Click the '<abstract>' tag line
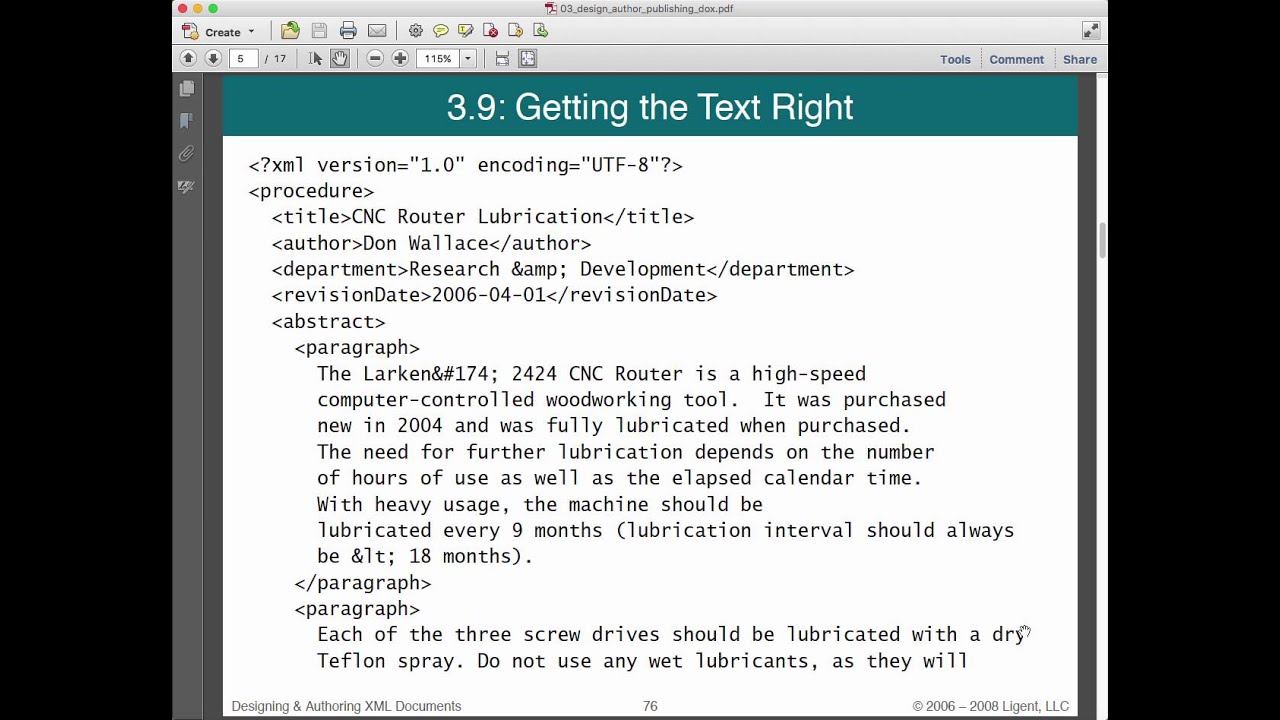 [x=328, y=321]
